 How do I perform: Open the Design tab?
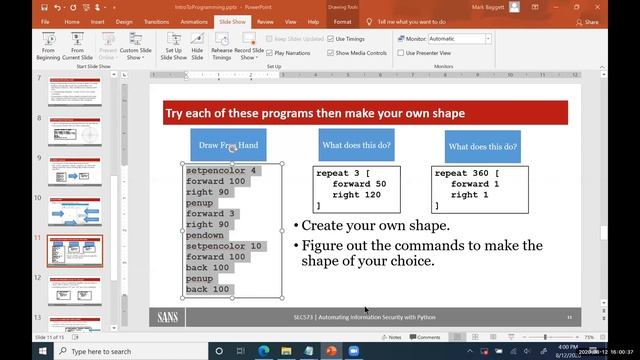pyautogui.click(x=124, y=22)
